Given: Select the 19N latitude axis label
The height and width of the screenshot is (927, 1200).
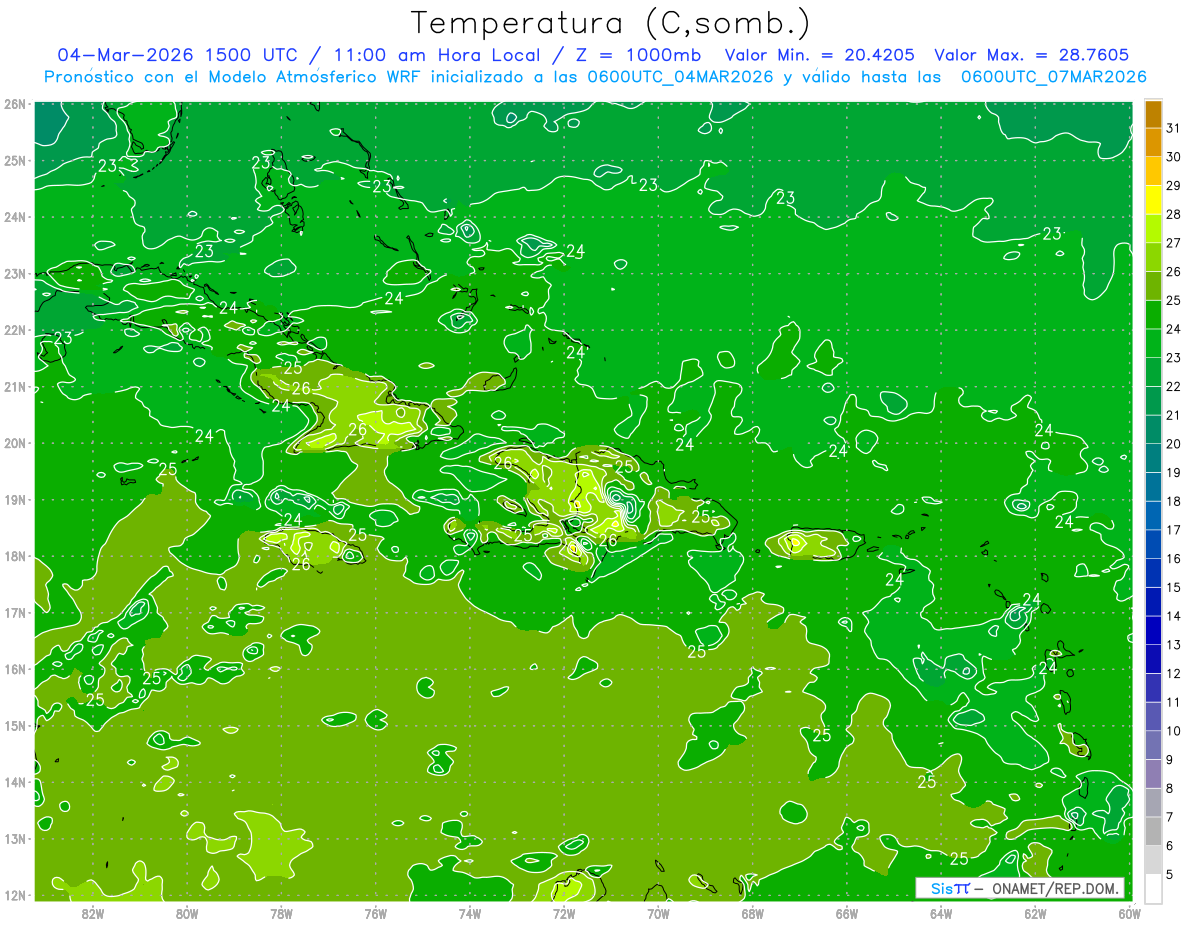Looking at the screenshot, I should click(15, 500).
